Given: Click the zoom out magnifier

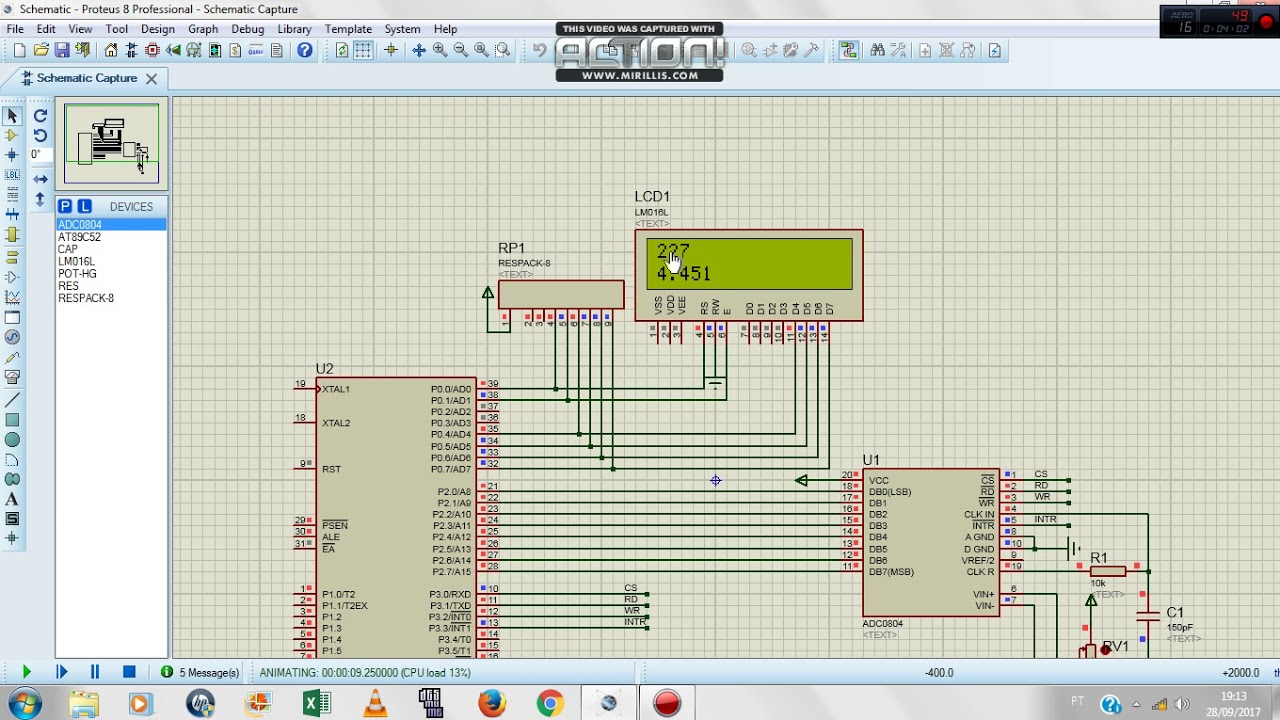Looking at the screenshot, I should pos(461,50).
